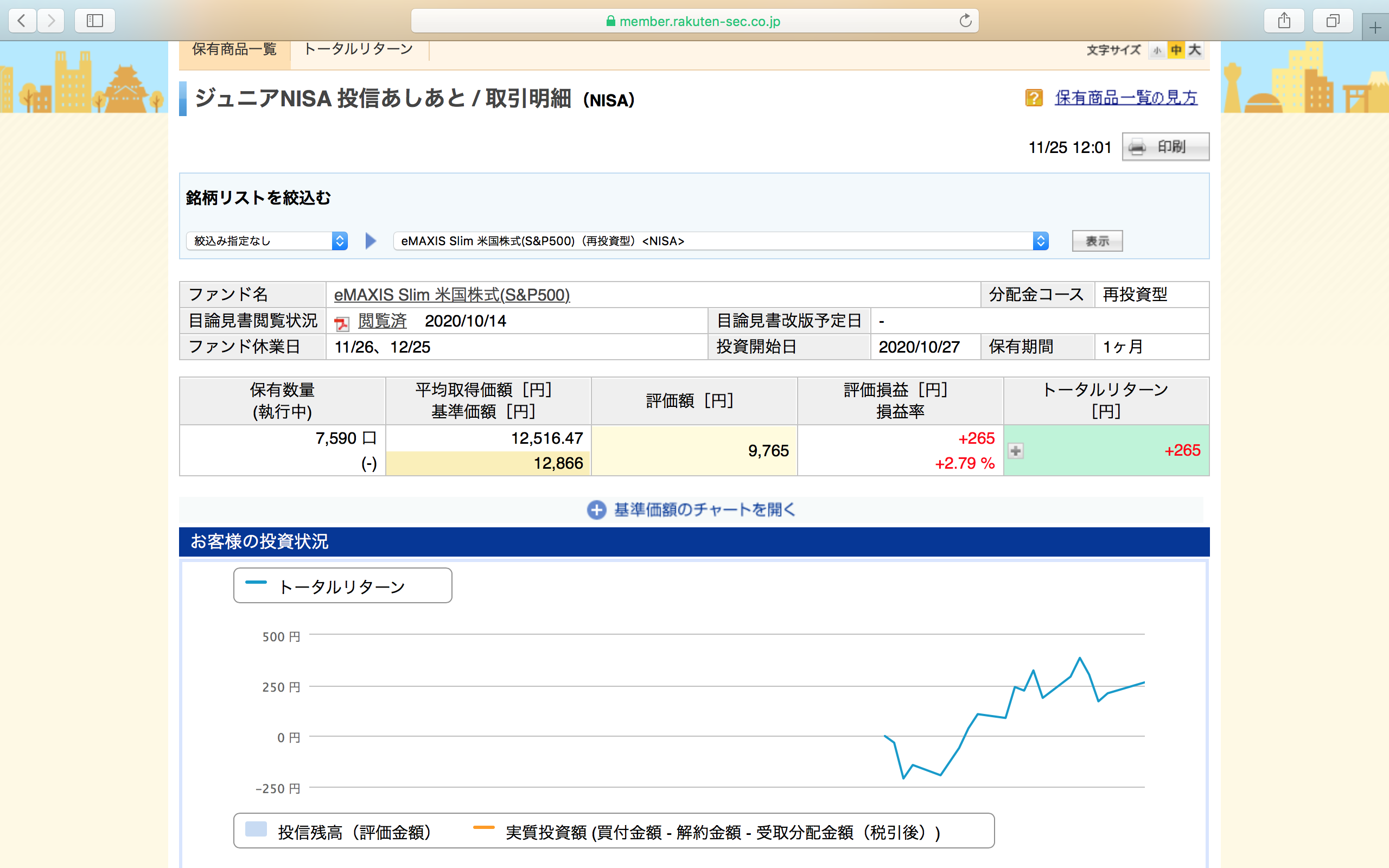Viewport: 1389px width, 868px height.
Task: Set text size to large (大)
Action: pyautogui.click(x=1194, y=50)
